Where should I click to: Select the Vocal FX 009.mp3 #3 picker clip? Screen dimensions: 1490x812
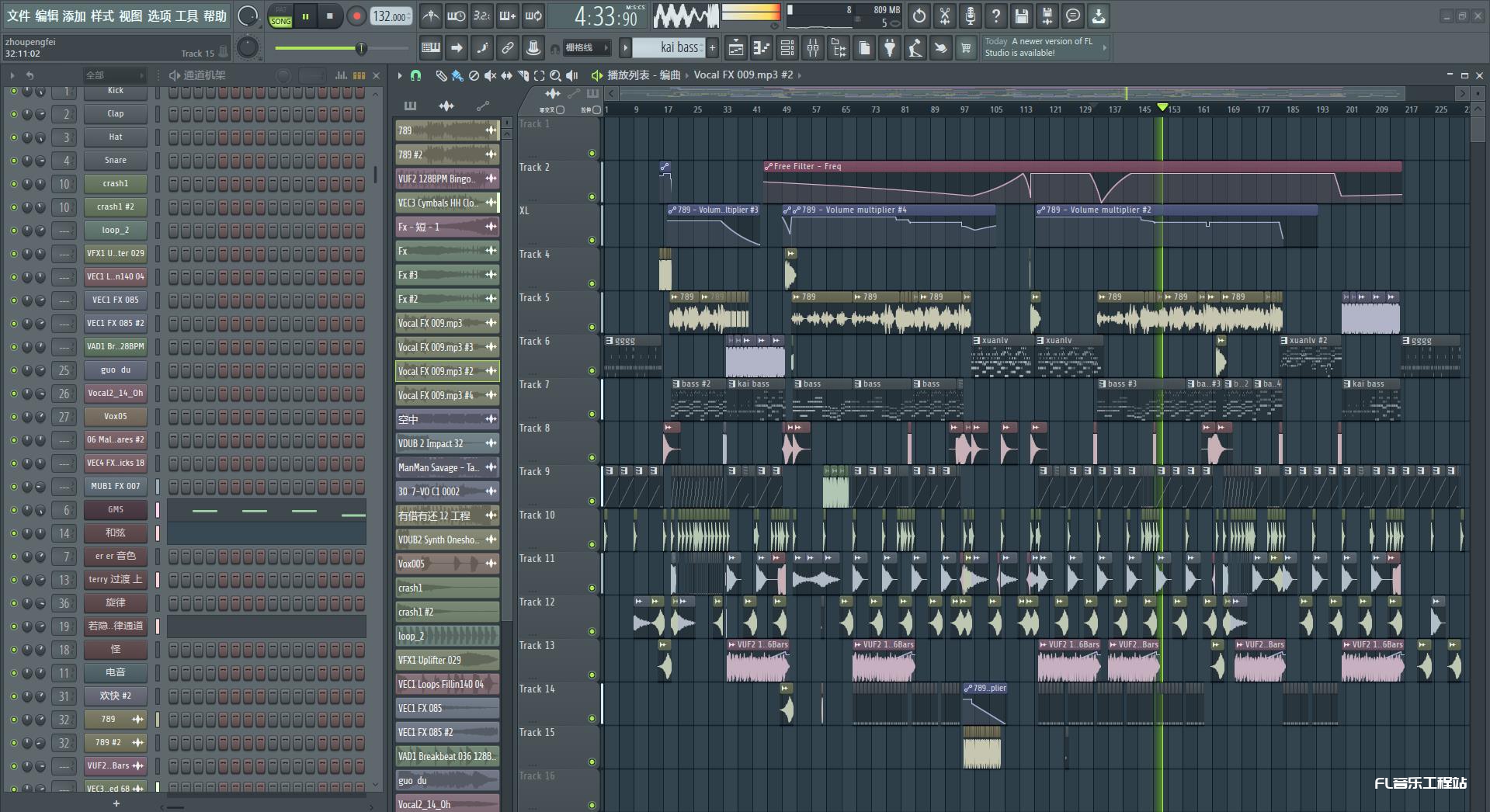click(447, 347)
